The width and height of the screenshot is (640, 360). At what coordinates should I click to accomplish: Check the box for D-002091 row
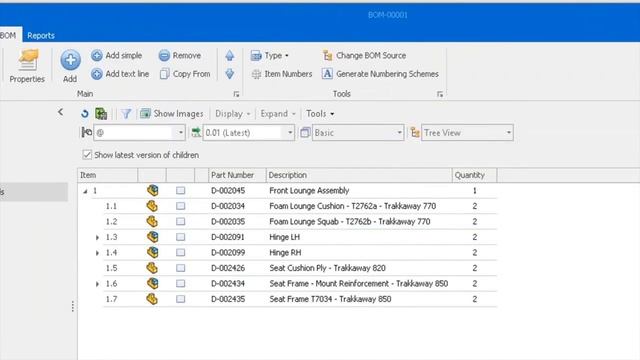[x=180, y=237]
